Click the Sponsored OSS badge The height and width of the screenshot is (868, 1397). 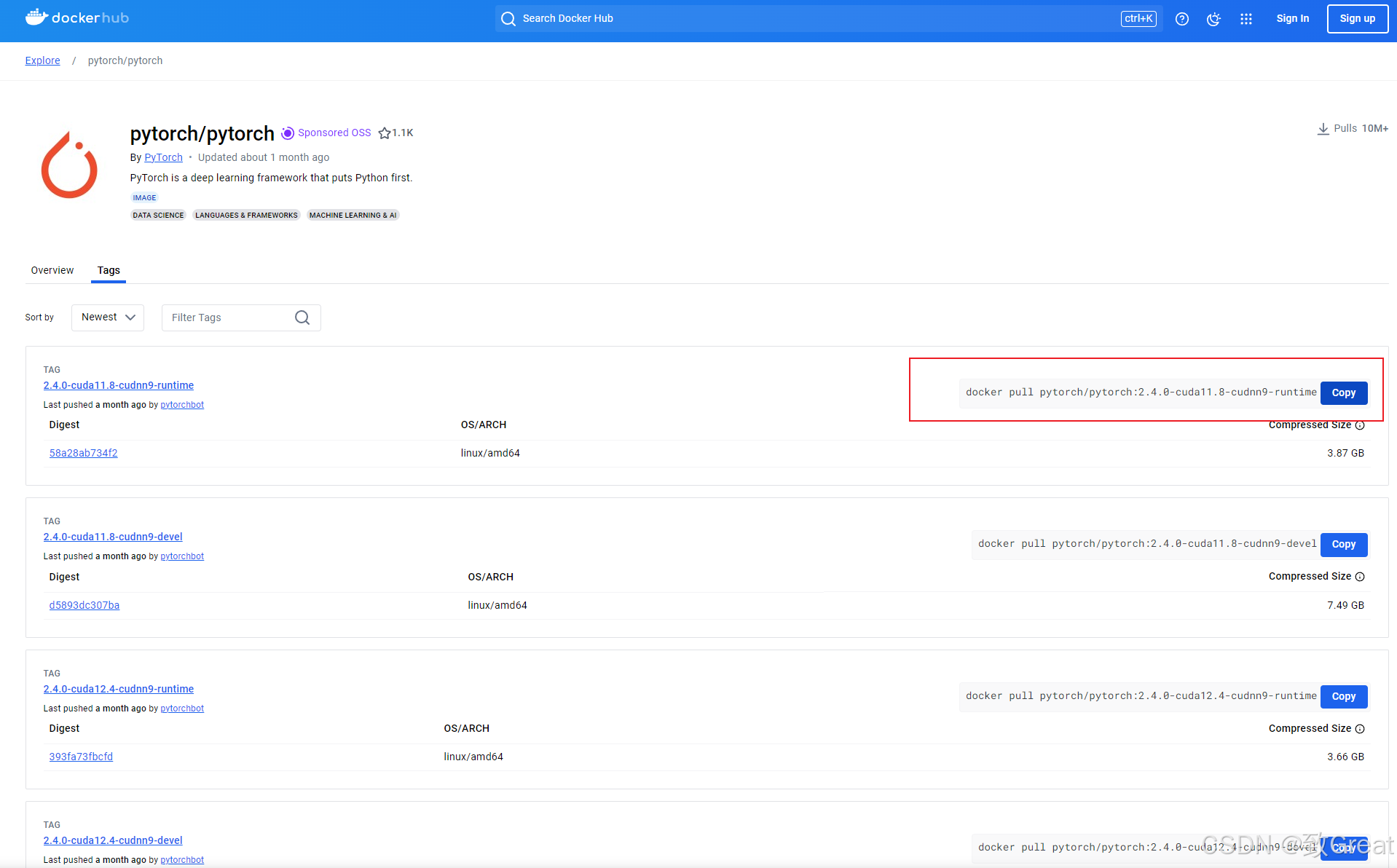tap(326, 133)
